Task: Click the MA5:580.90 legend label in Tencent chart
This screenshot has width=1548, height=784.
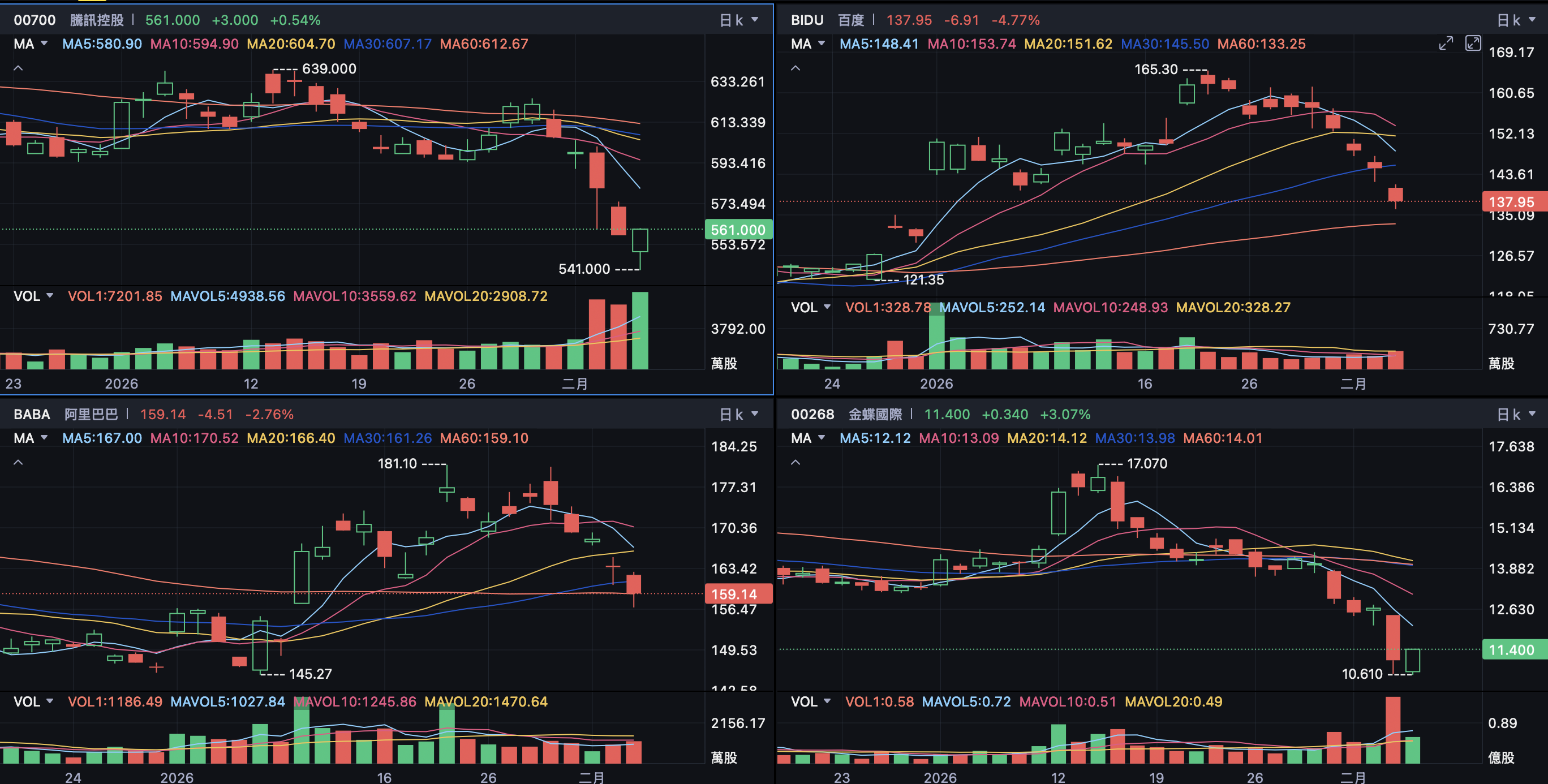Action: click(101, 44)
